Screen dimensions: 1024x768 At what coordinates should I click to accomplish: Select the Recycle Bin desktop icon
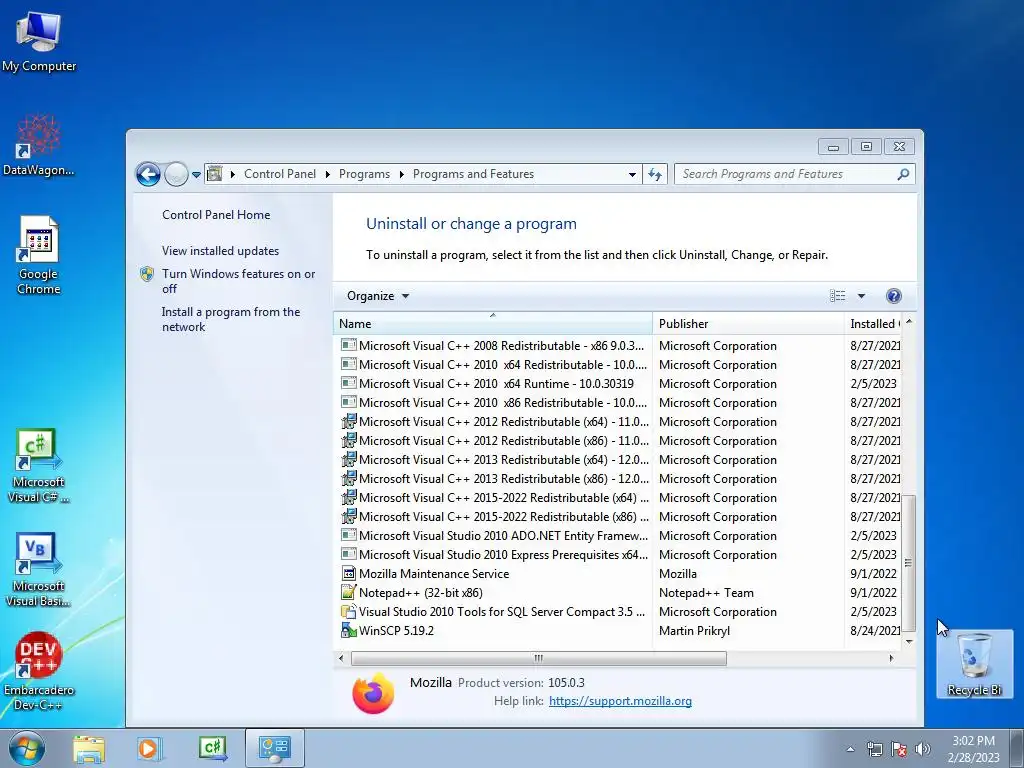pyautogui.click(x=974, y=664)
